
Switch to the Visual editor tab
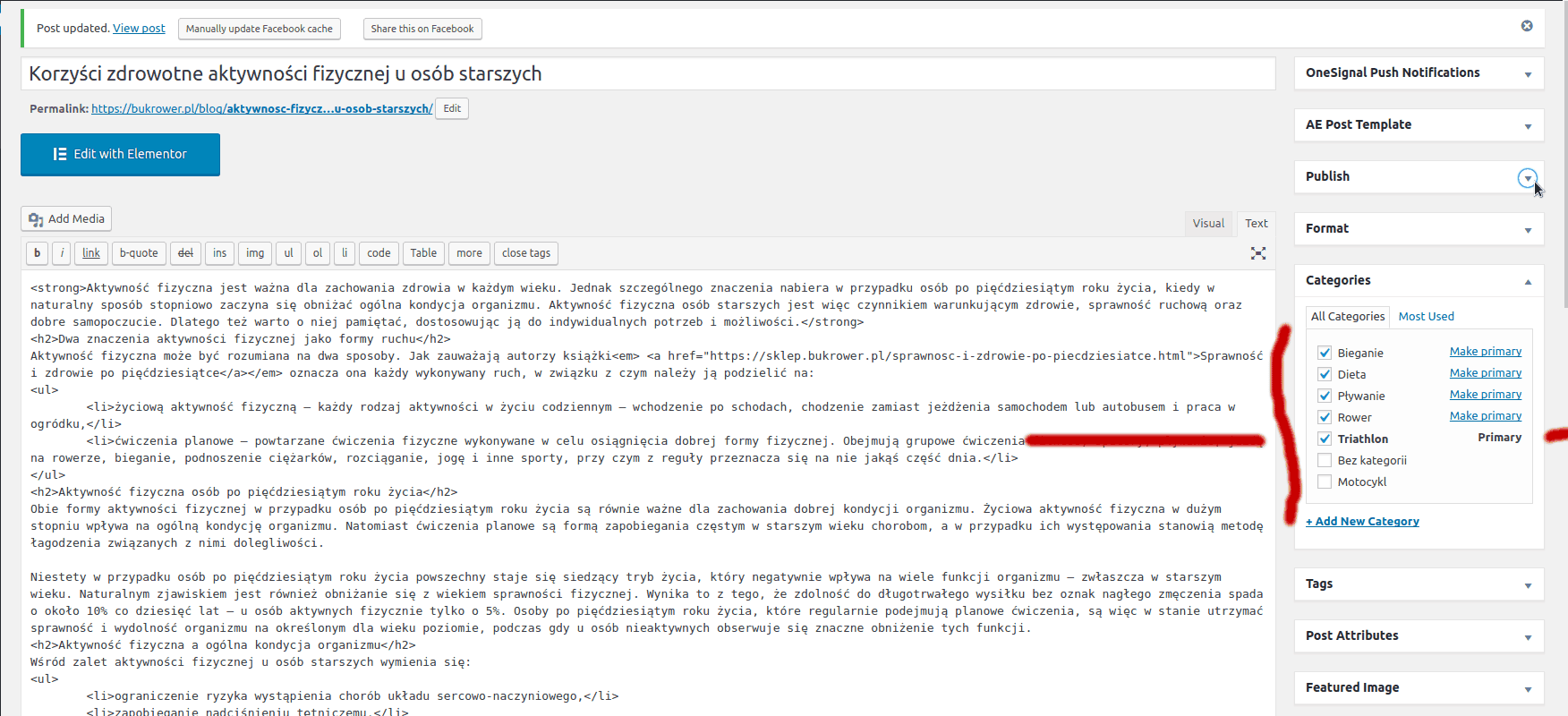1207,224
